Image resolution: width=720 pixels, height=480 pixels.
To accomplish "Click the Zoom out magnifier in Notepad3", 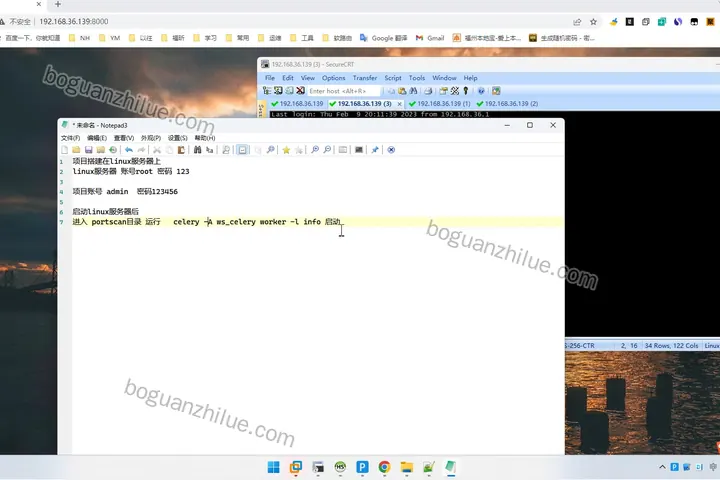I will point(327,150).
